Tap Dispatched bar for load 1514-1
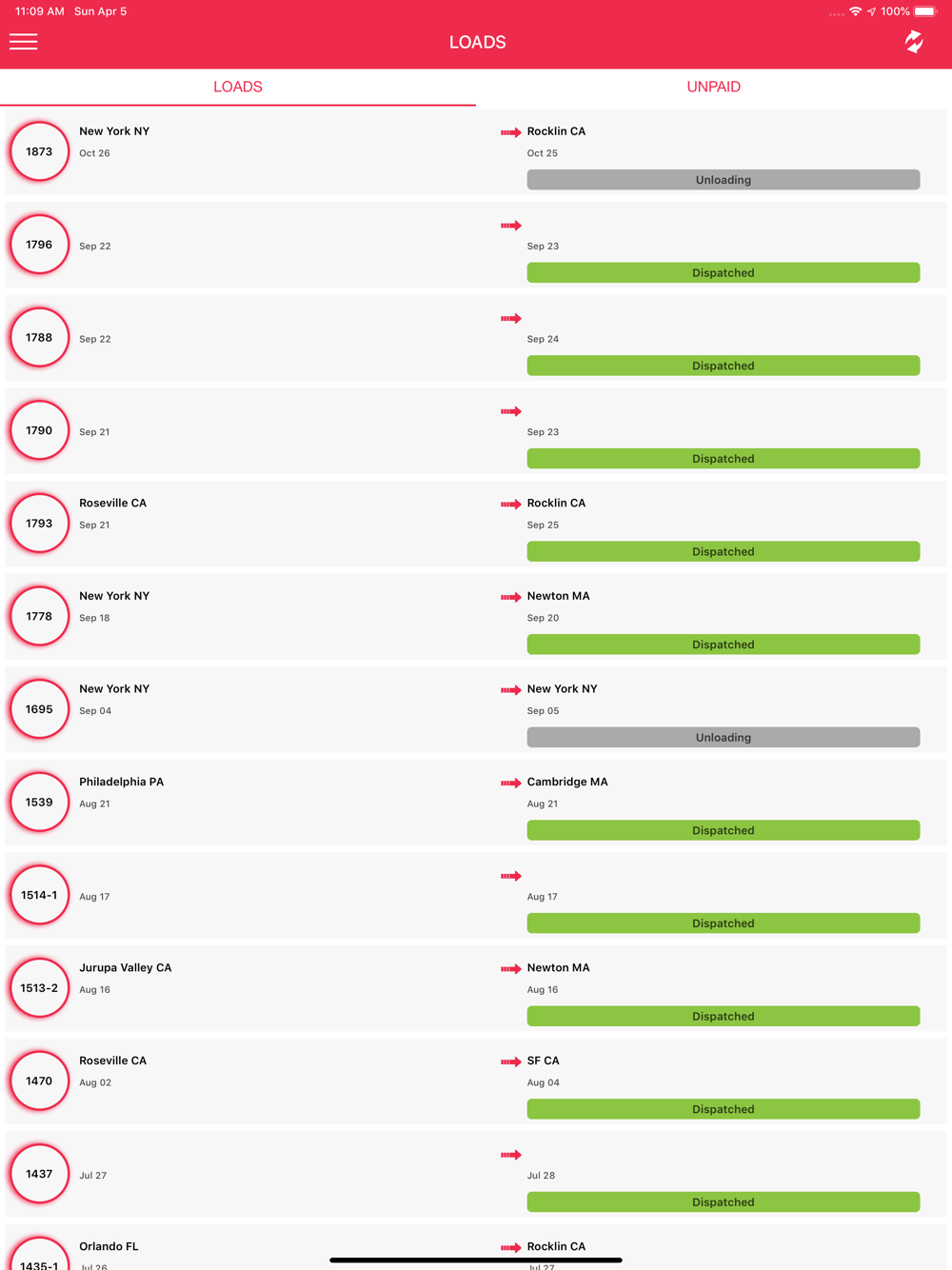 [724, 923]
